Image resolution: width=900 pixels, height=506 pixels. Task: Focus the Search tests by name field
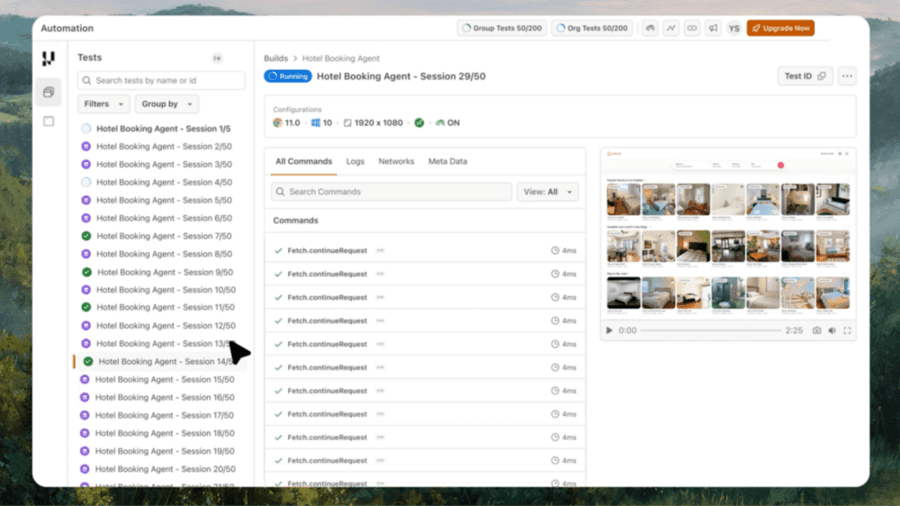pos(161,80)
